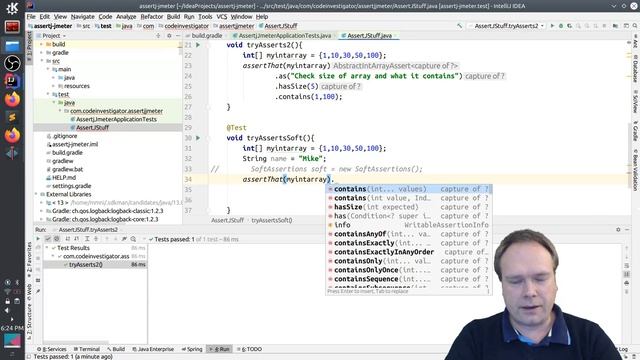Expand the gradle folder in project tree

coord(42,53)
